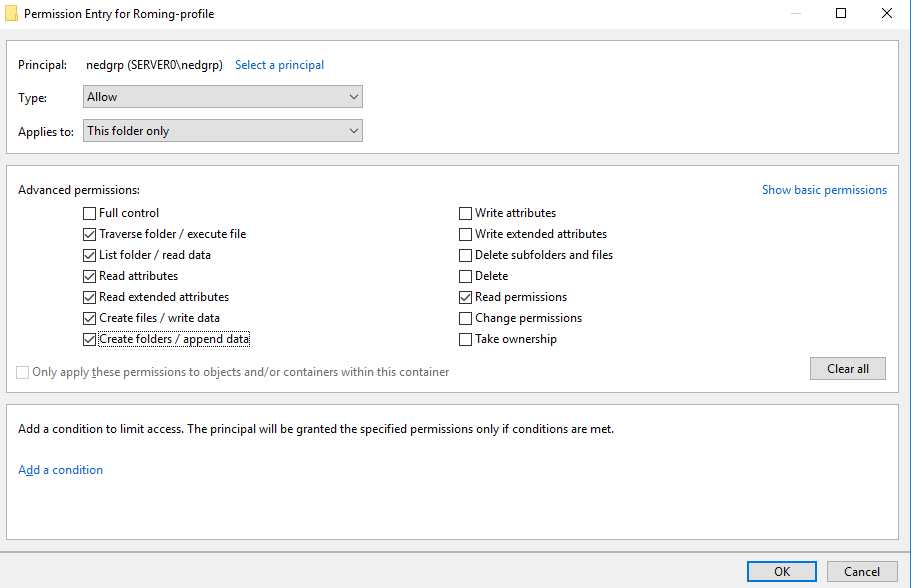The image size is (915, 588).
Task: Expand the 'Applies to' dropdown
Action: tap(222, 131)
